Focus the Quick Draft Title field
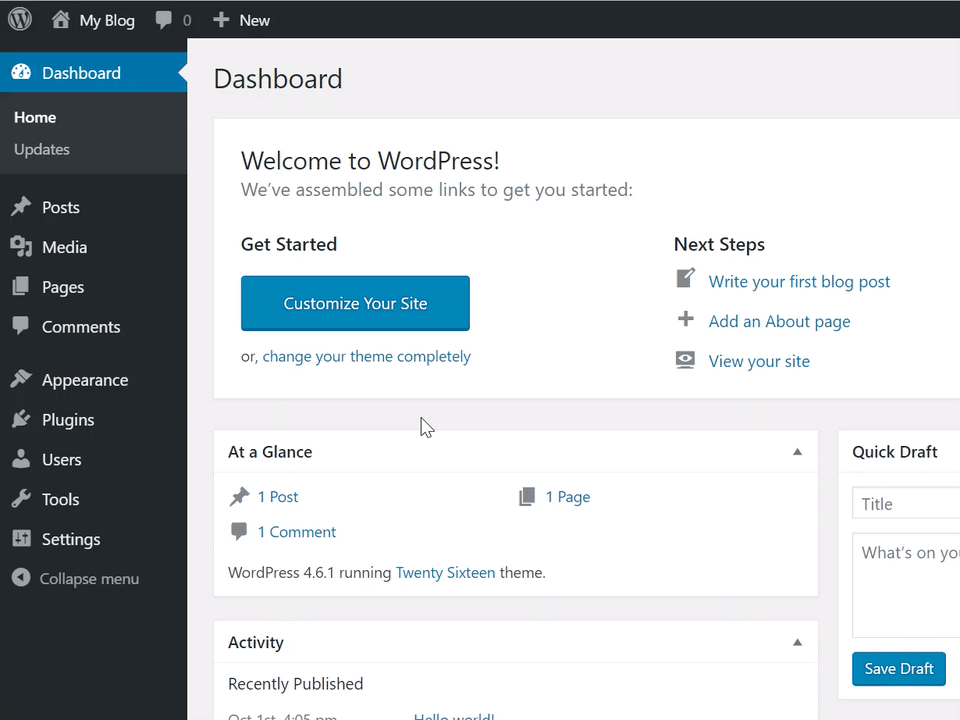Viewport: 960px width, 720px height. [x=906, y=503]
